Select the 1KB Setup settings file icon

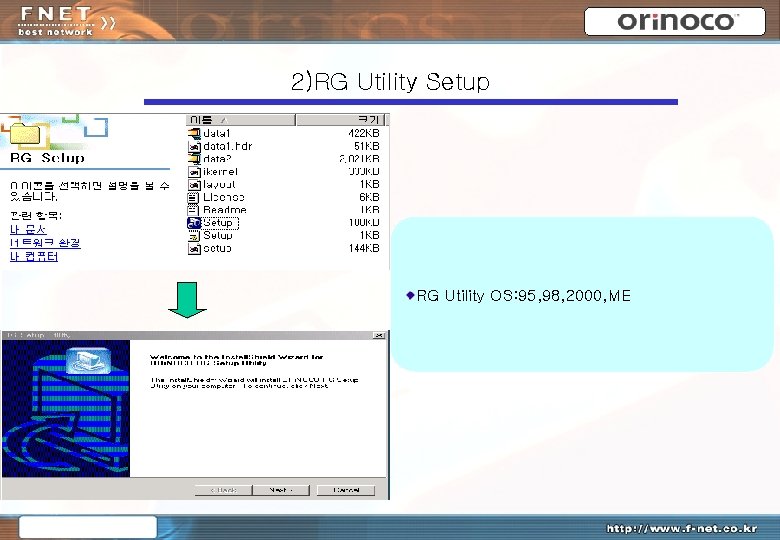(194, 236)
